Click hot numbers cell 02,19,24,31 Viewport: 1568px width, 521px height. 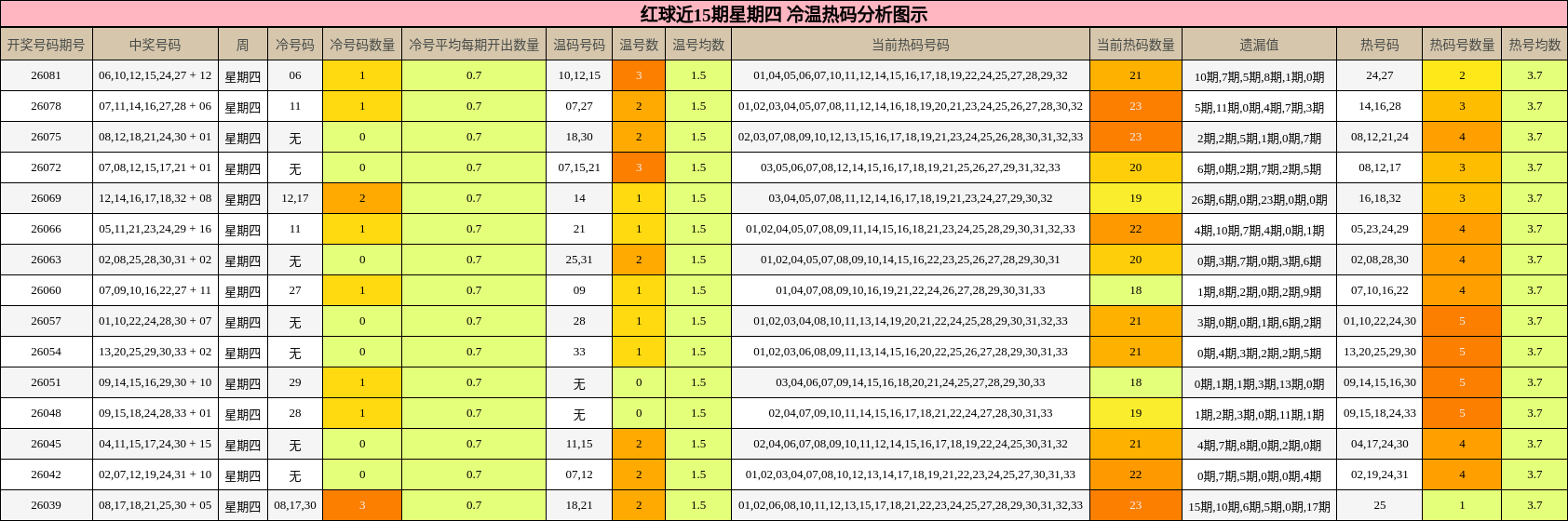coord(1380,474)
